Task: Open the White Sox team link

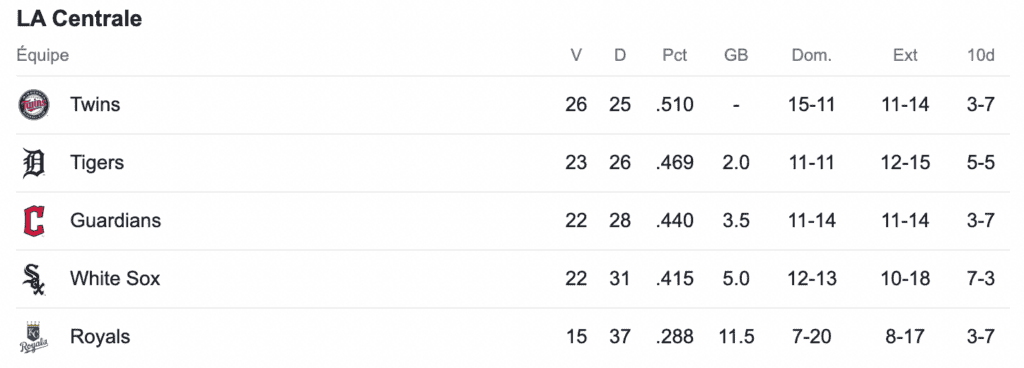Action: 115,279
